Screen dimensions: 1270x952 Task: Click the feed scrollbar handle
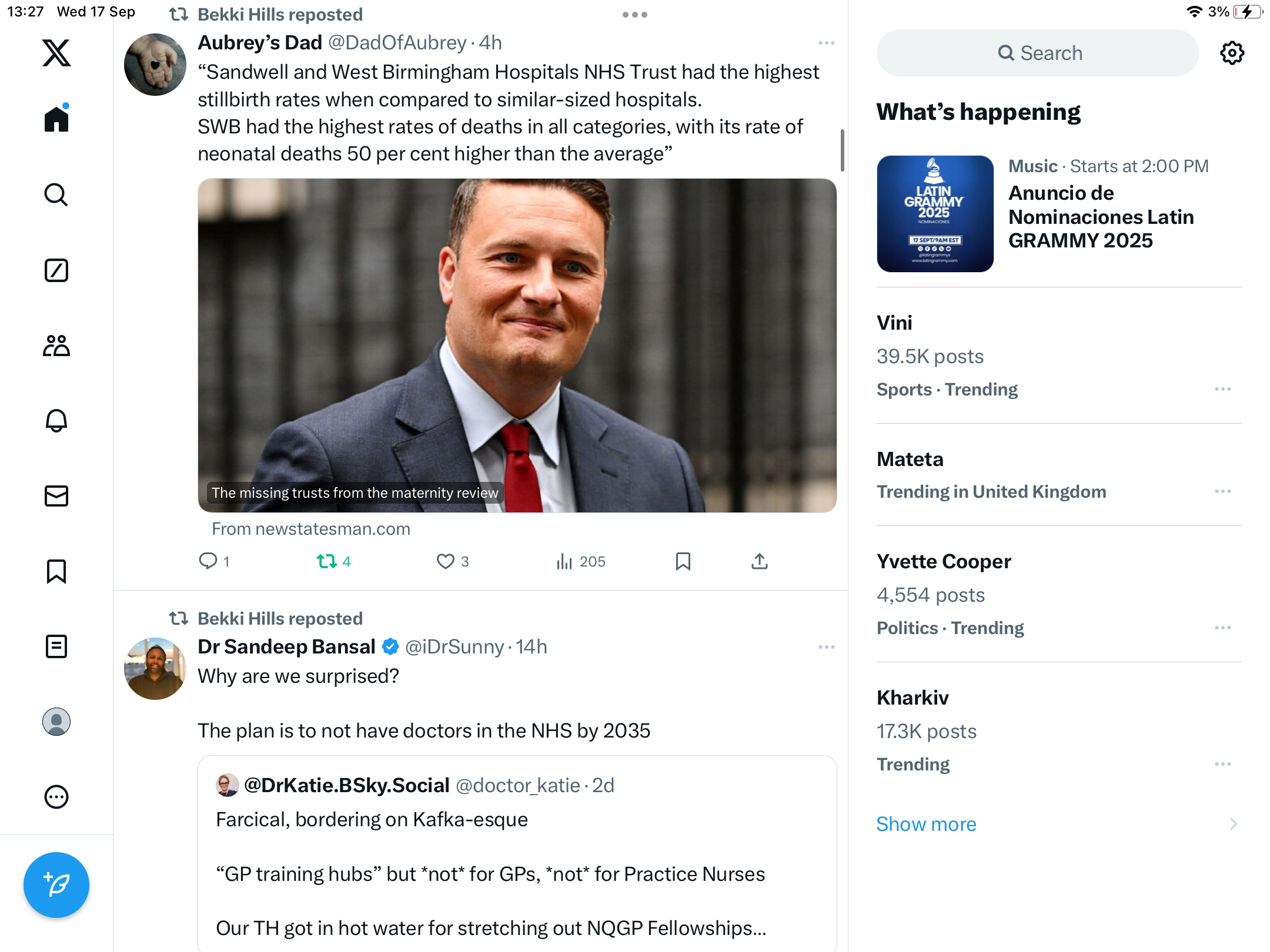(x=842, y=150)
